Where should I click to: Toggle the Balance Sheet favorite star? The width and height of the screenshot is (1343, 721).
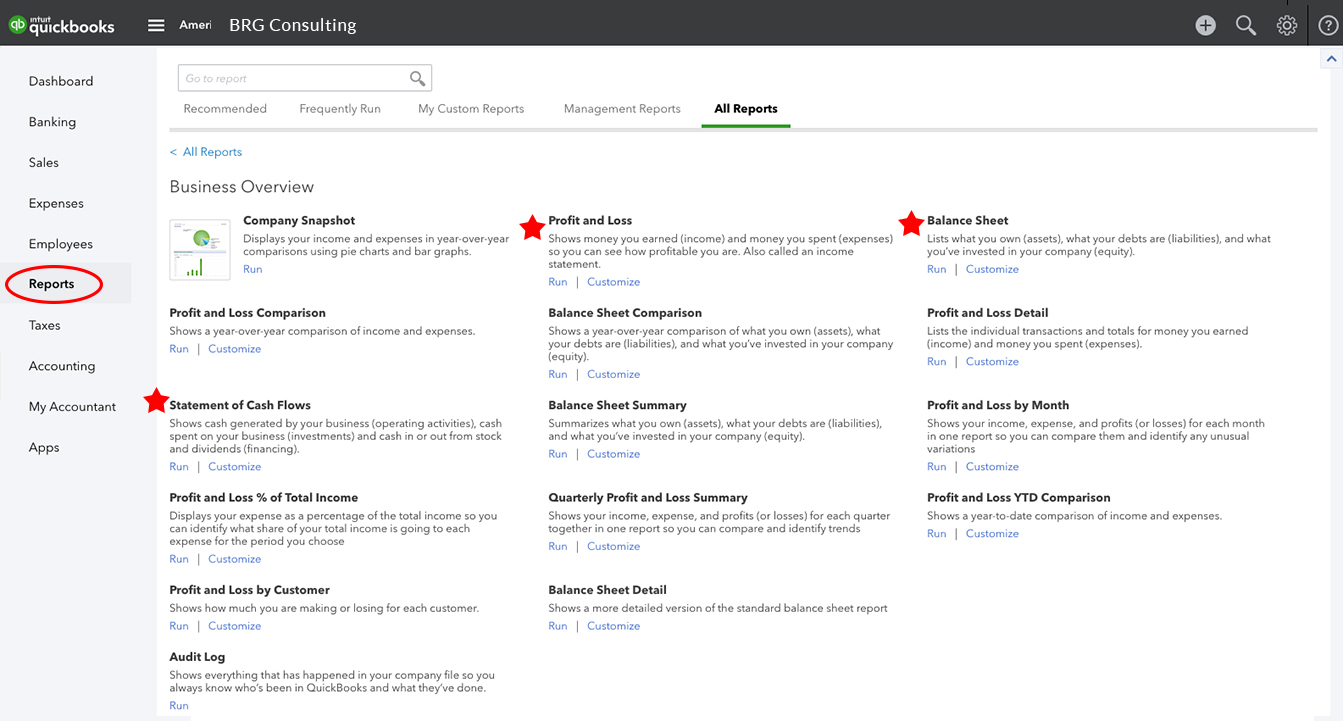point(910,224)
